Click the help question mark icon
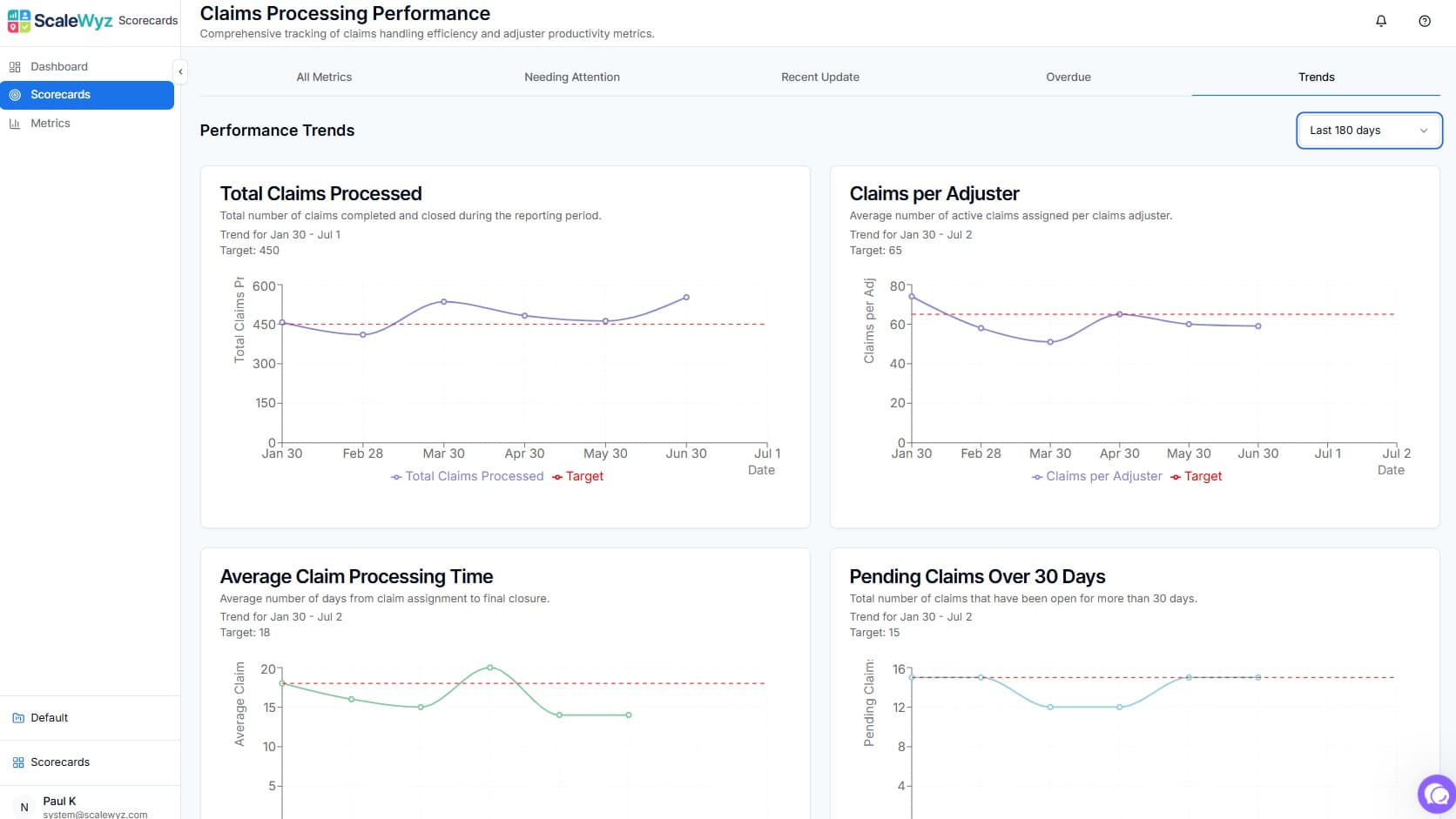The width and height of the screenshot is (1456, 819). pyautogui.click(x=1426, y=20)
